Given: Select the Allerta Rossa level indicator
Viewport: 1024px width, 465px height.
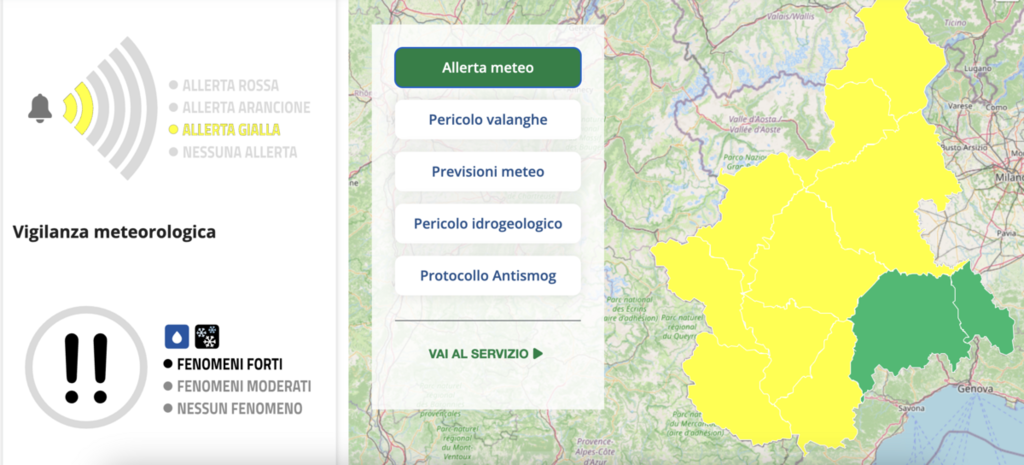Looking at the screenshot, I should pos(230,86).
